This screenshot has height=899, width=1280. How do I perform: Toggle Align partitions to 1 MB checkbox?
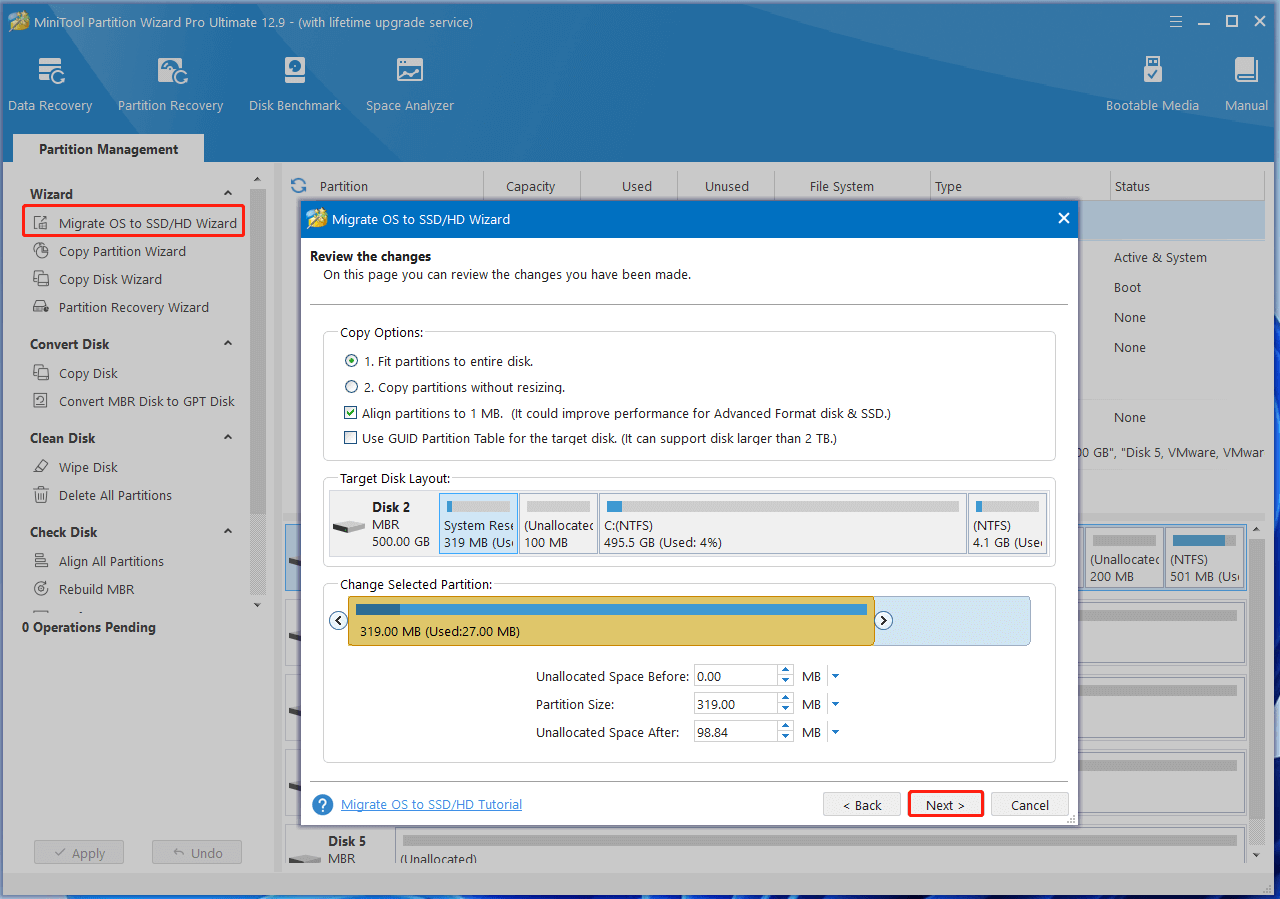pos(351,413)
